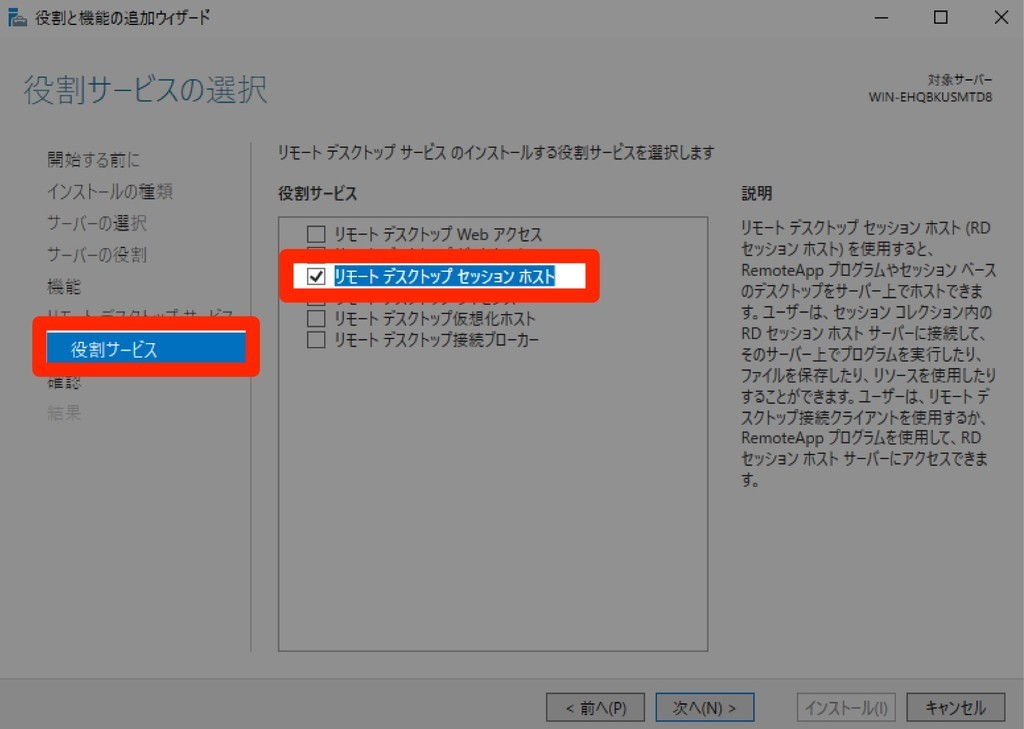Click the 役割サービス list heading
The image size is (1024, 729).
point(317,193)
